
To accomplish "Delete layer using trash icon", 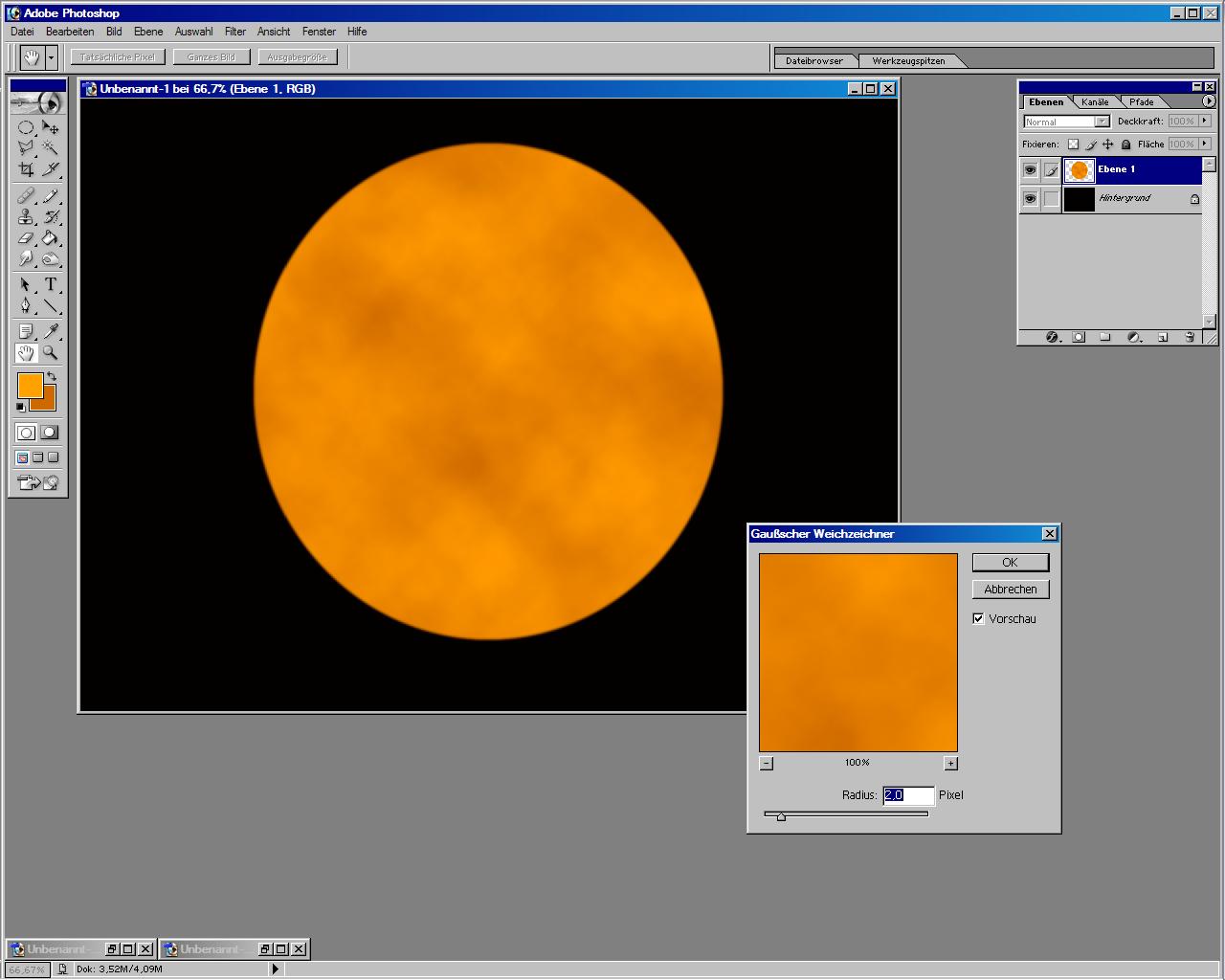I will pos(1190,337).
